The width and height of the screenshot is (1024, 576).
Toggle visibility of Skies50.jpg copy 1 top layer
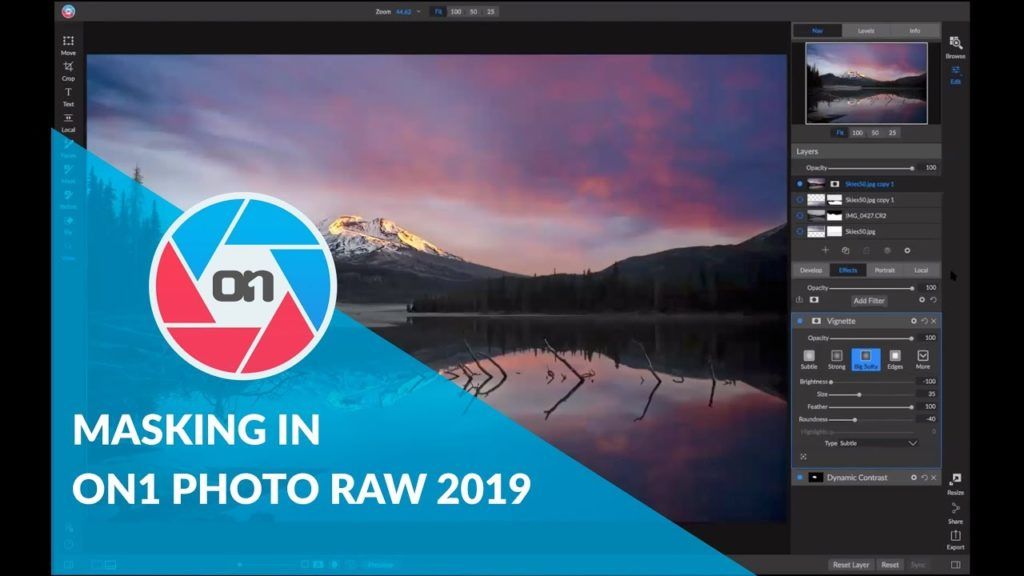[799, 184]
